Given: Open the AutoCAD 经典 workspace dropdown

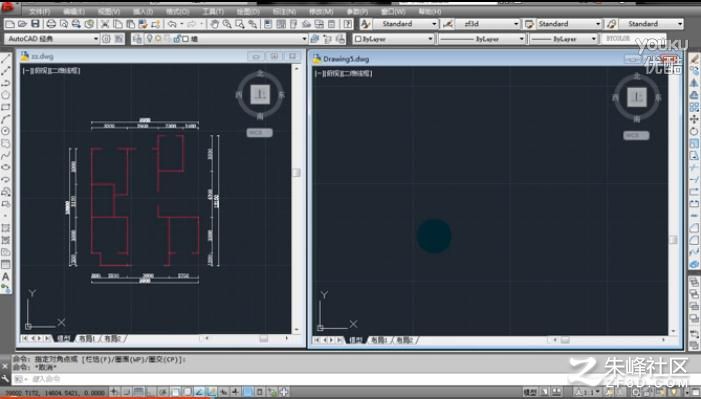Looking at the screenshot, I should (x=51, y=39).
